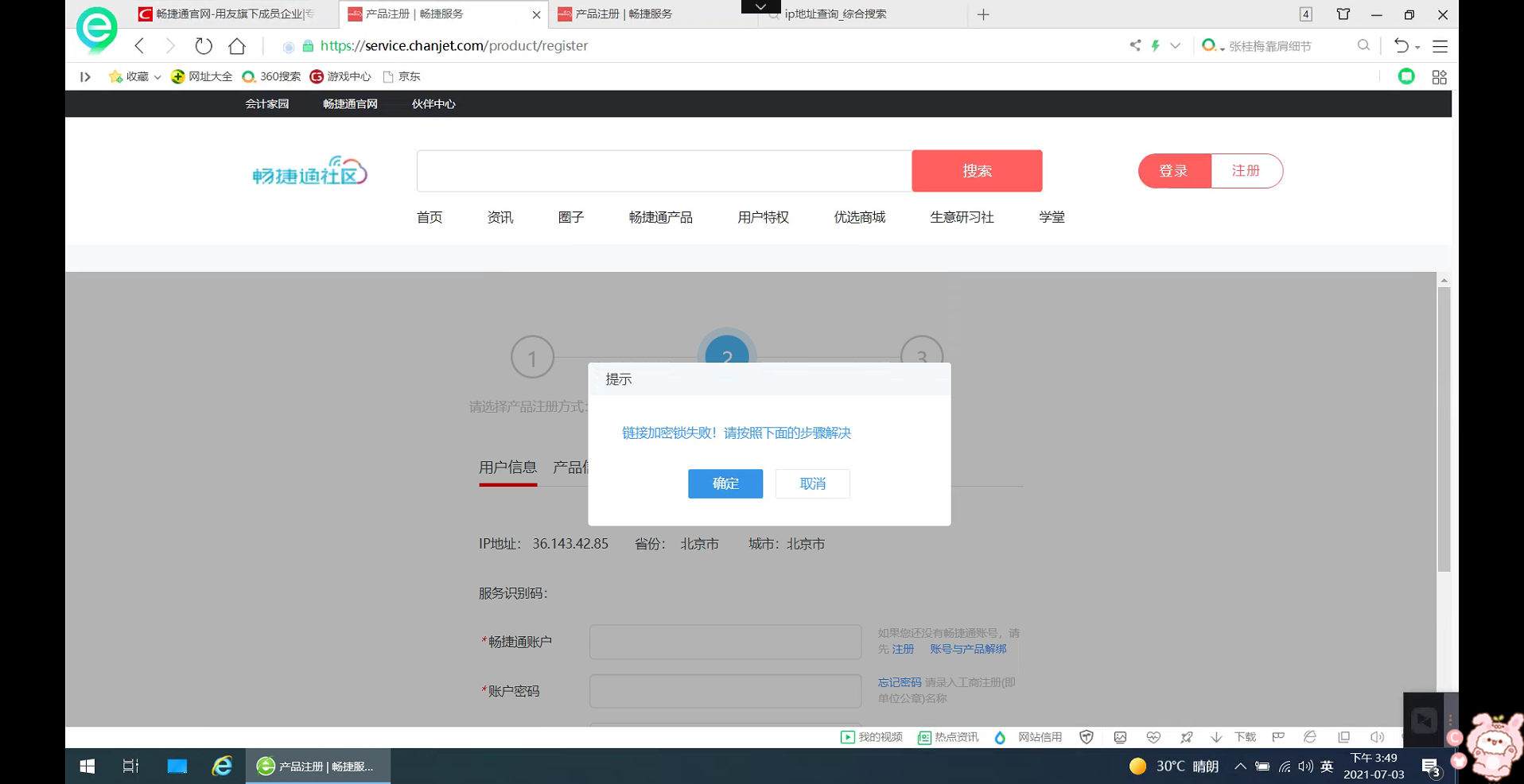Open Task View on the taskbar
This screenshot has width=1524, height=784.
point(130,766)
